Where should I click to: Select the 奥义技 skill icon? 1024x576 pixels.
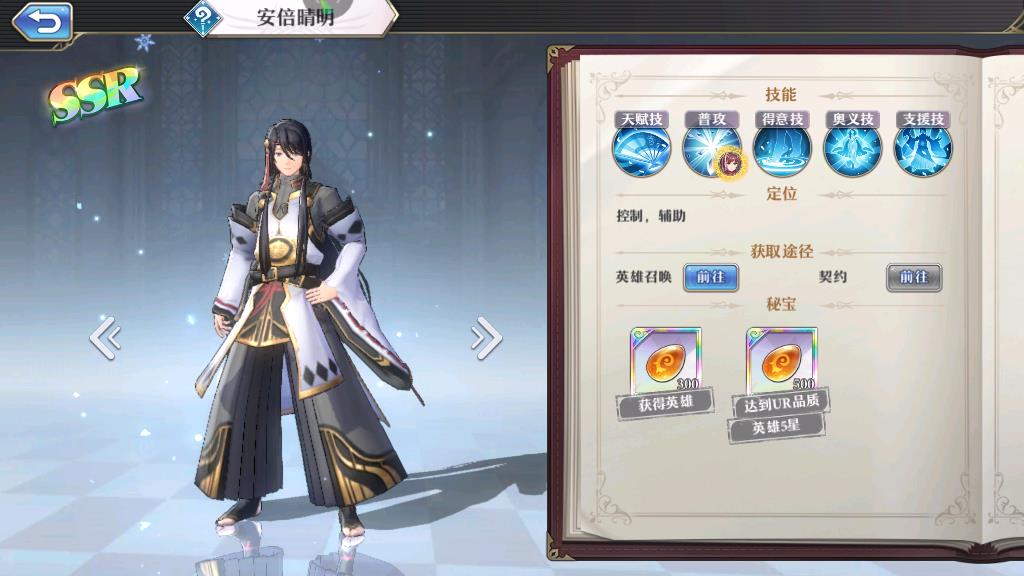tap(852, 151)
